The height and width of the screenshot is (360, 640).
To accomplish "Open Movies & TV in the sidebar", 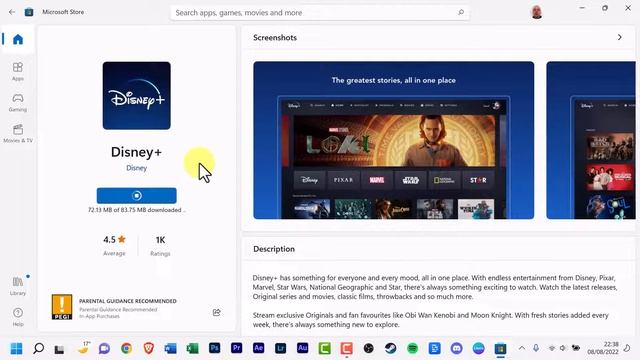I will point(18,133).
